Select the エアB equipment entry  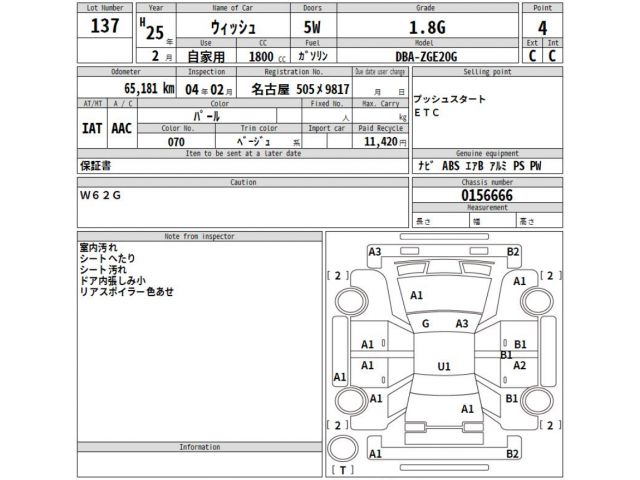[474, 166]
